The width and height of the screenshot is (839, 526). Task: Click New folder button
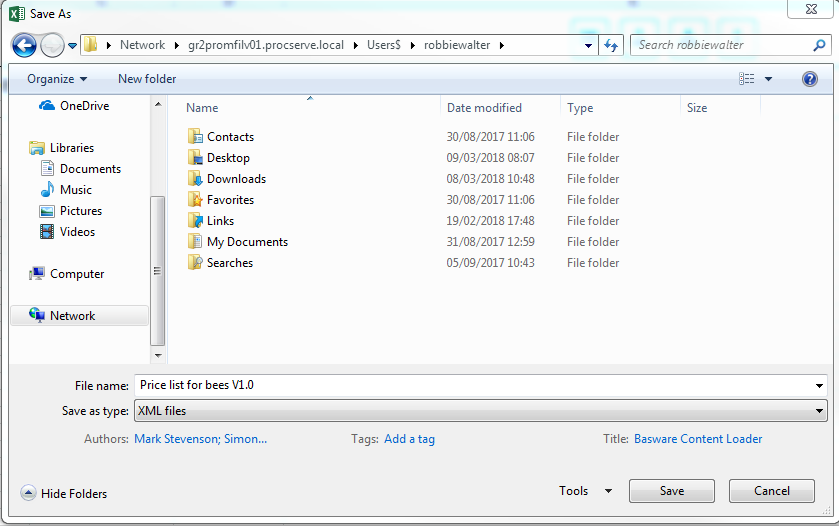click(x=147, y=79)
